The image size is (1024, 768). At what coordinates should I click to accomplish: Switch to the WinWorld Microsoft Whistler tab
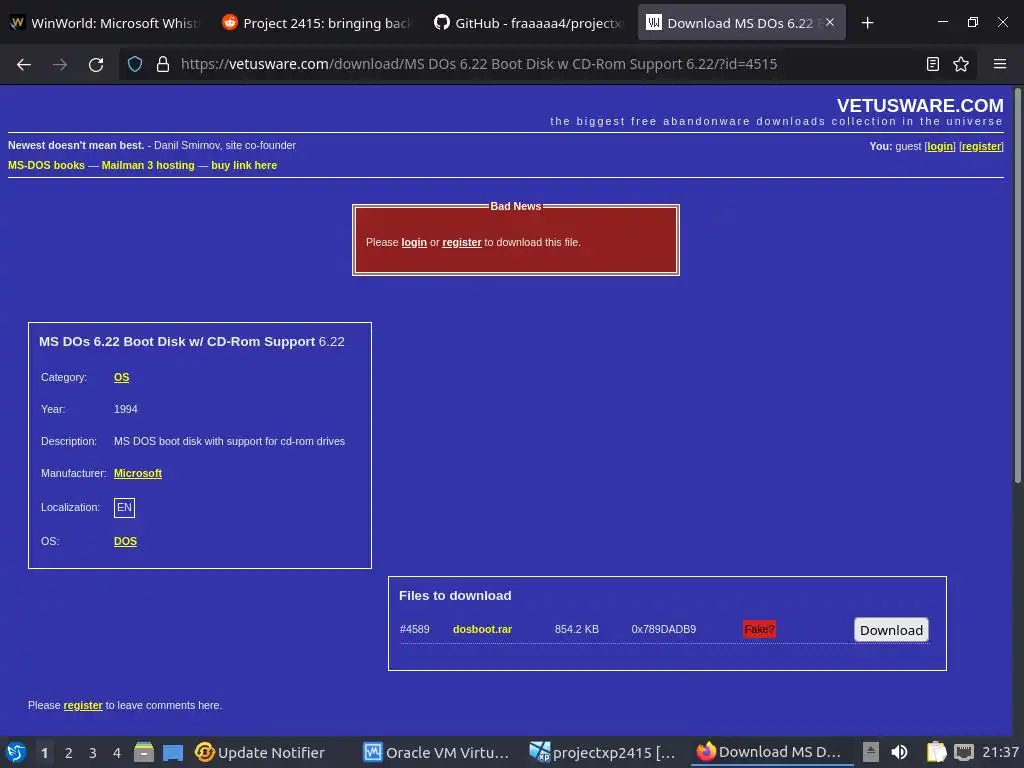[104, 23]
